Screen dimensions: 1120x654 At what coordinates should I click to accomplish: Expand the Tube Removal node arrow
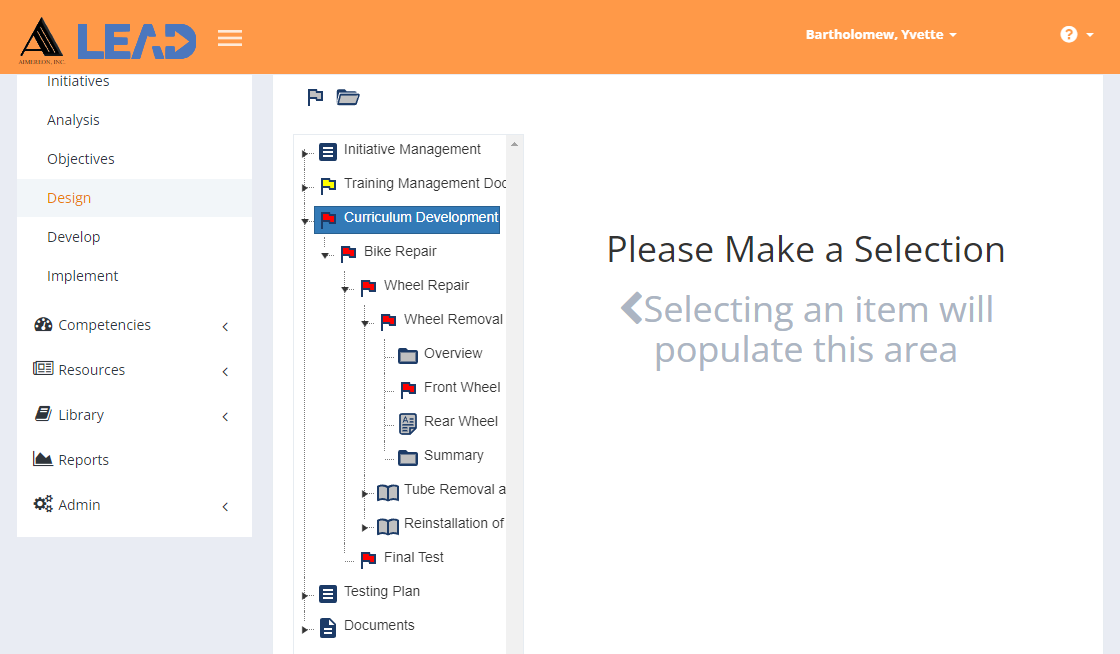tap(364, 493)
